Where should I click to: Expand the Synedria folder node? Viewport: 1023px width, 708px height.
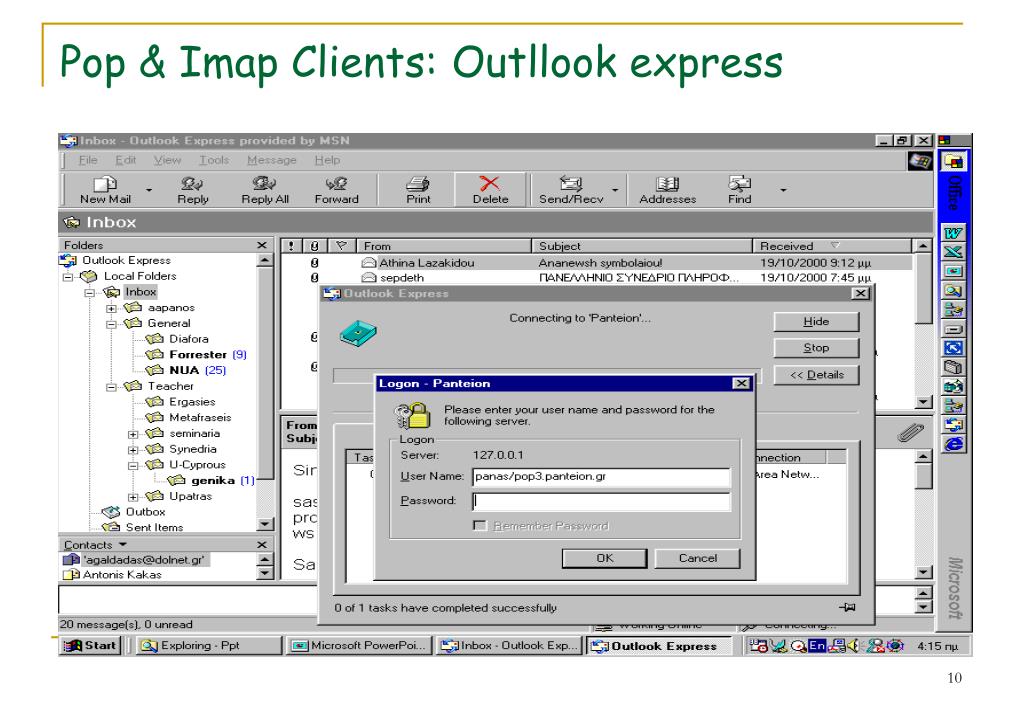(132, 450)
